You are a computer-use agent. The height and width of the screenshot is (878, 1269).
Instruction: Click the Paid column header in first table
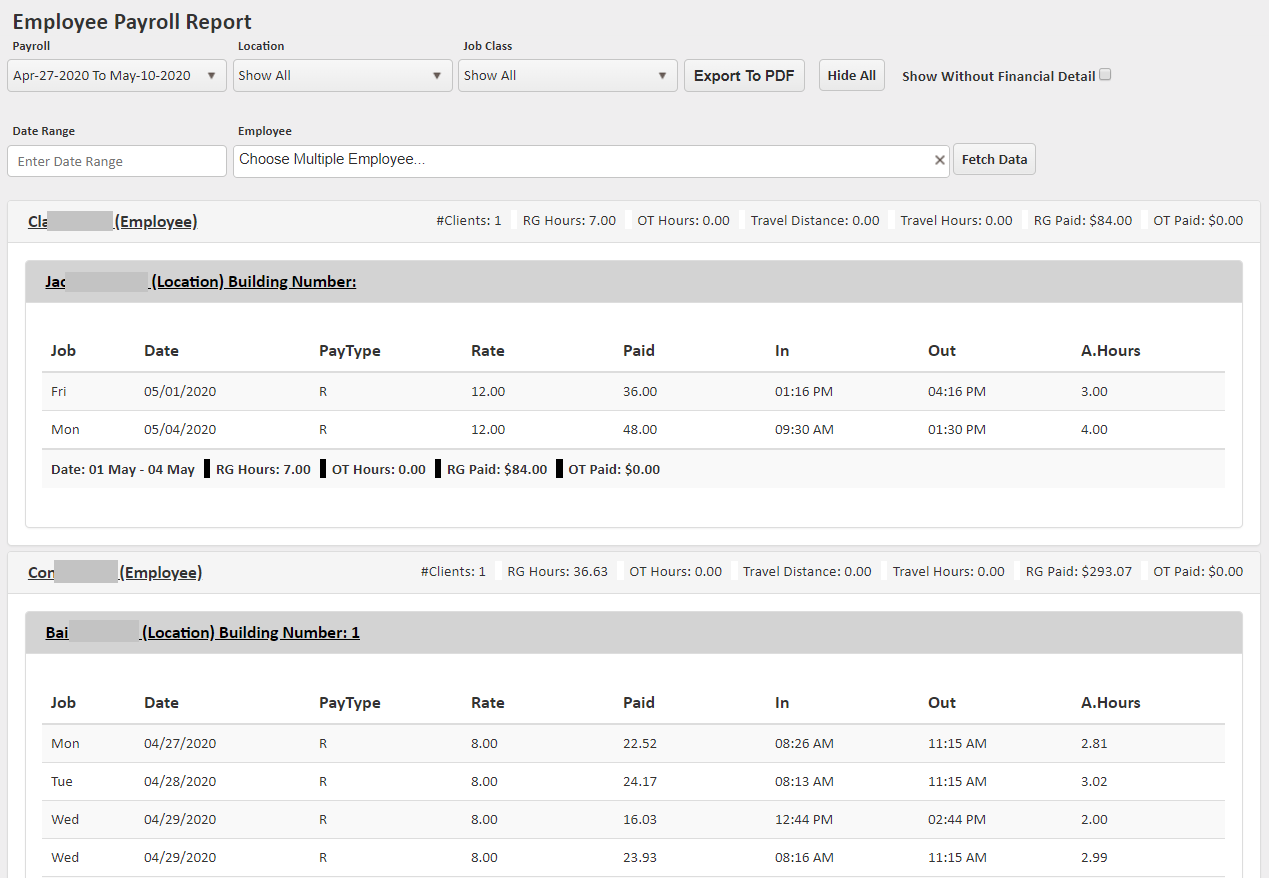click(x=638, y=351)
